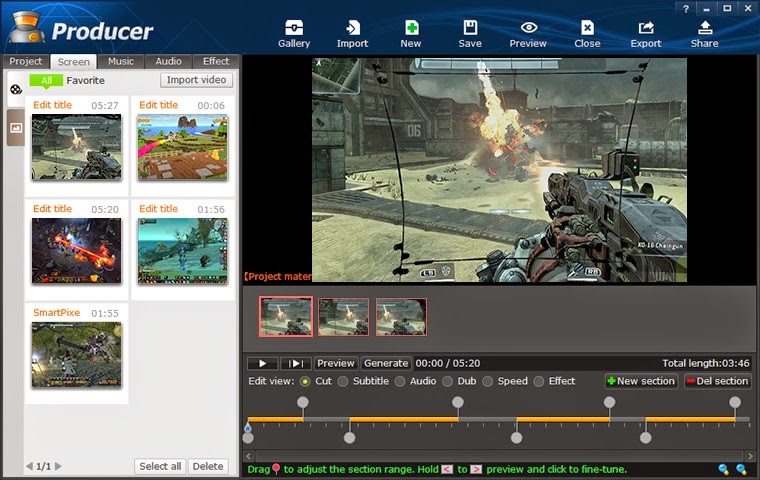
Task: Open the Effect tab
Action: [216, 61]
